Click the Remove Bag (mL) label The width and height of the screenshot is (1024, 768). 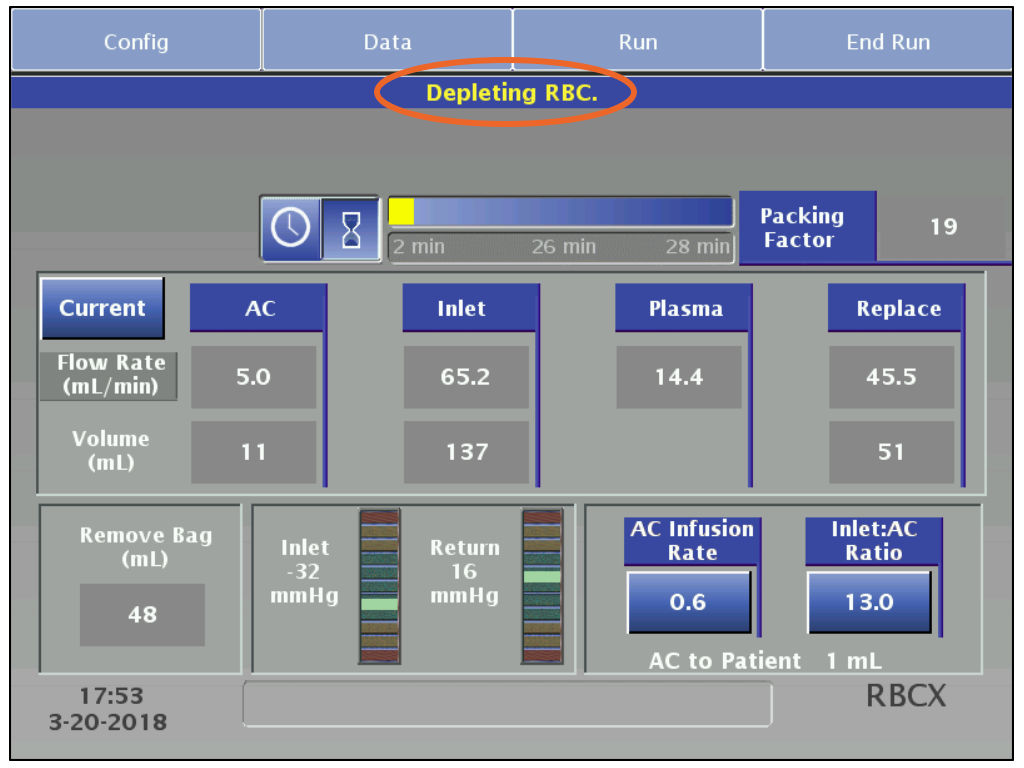pos(146,547)
